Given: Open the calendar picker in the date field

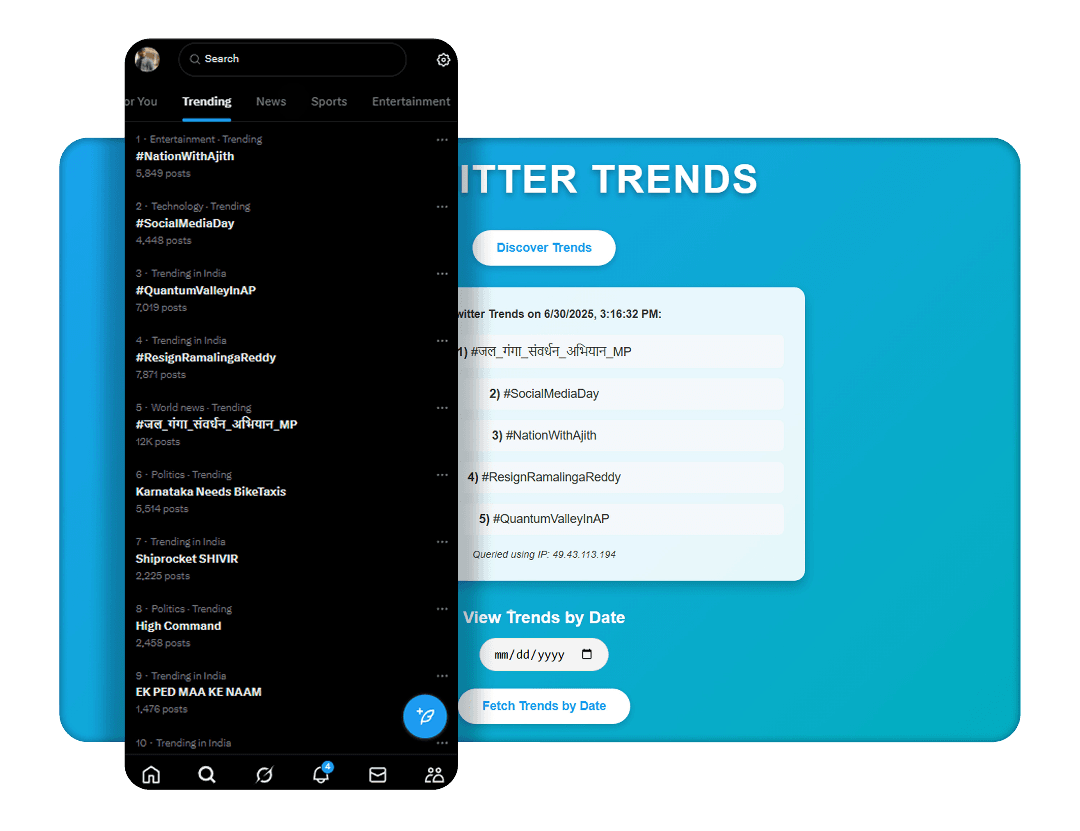Looking at the screenshot, I should click(x=585, y=654).
